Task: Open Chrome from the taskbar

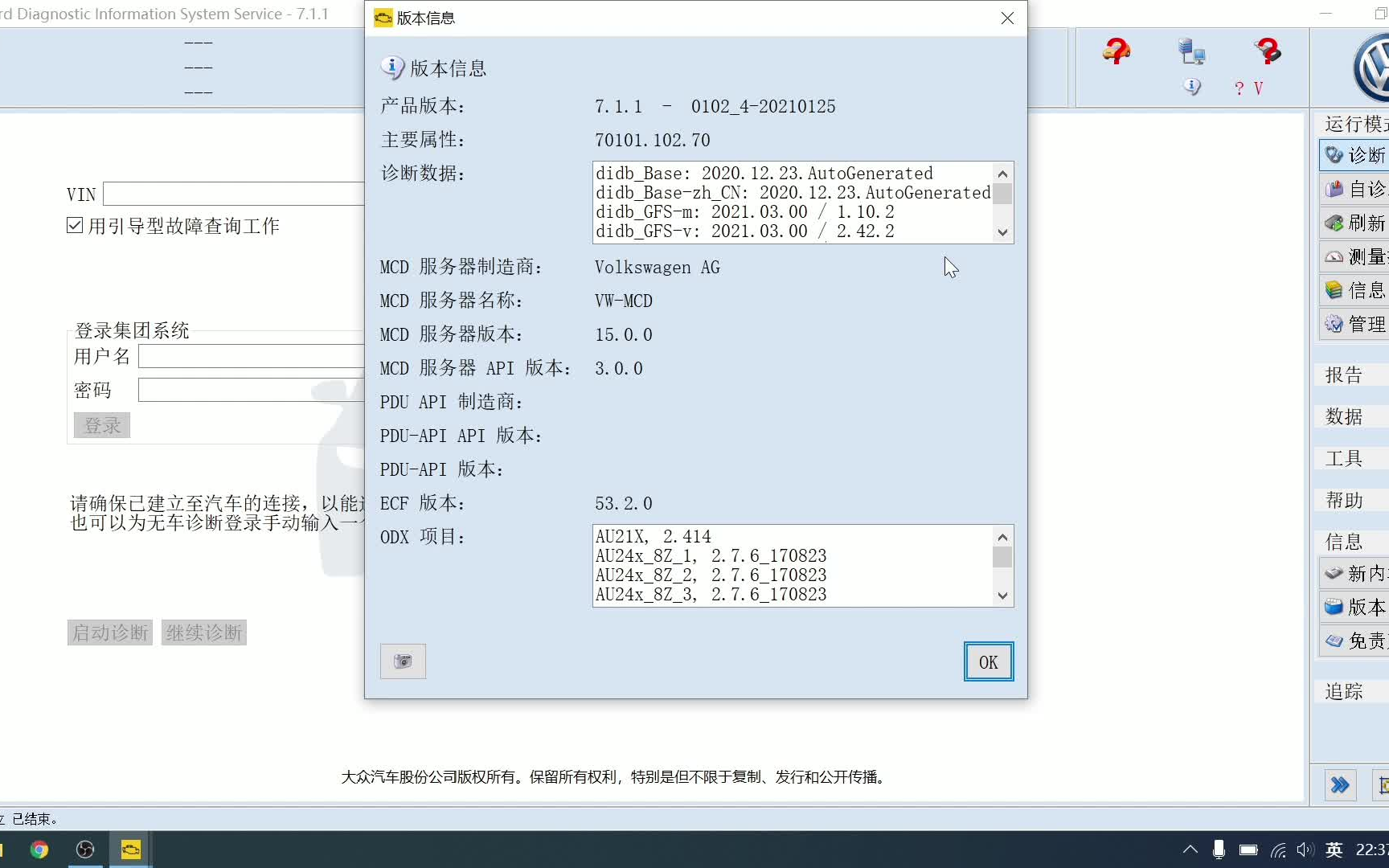Action: tap(39, 850)
